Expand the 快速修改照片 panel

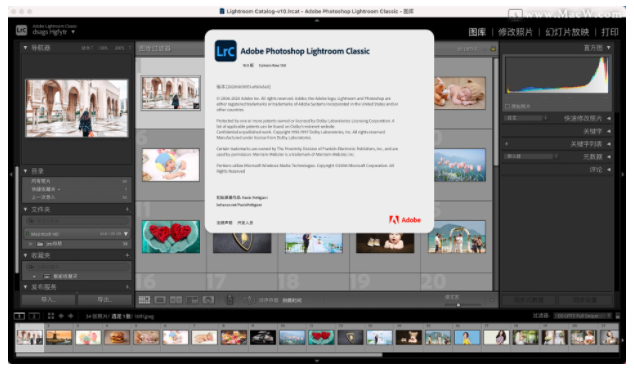click(609, 118)
